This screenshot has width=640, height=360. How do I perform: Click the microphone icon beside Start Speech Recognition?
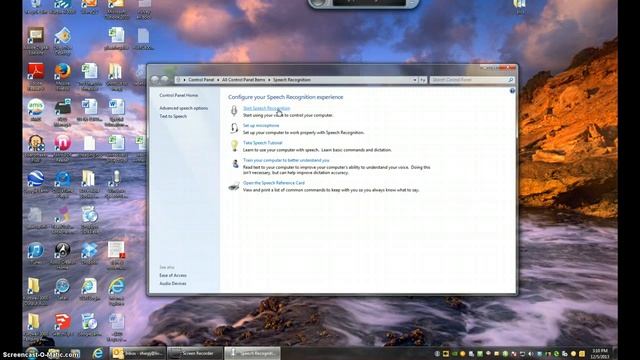[234, 111]
